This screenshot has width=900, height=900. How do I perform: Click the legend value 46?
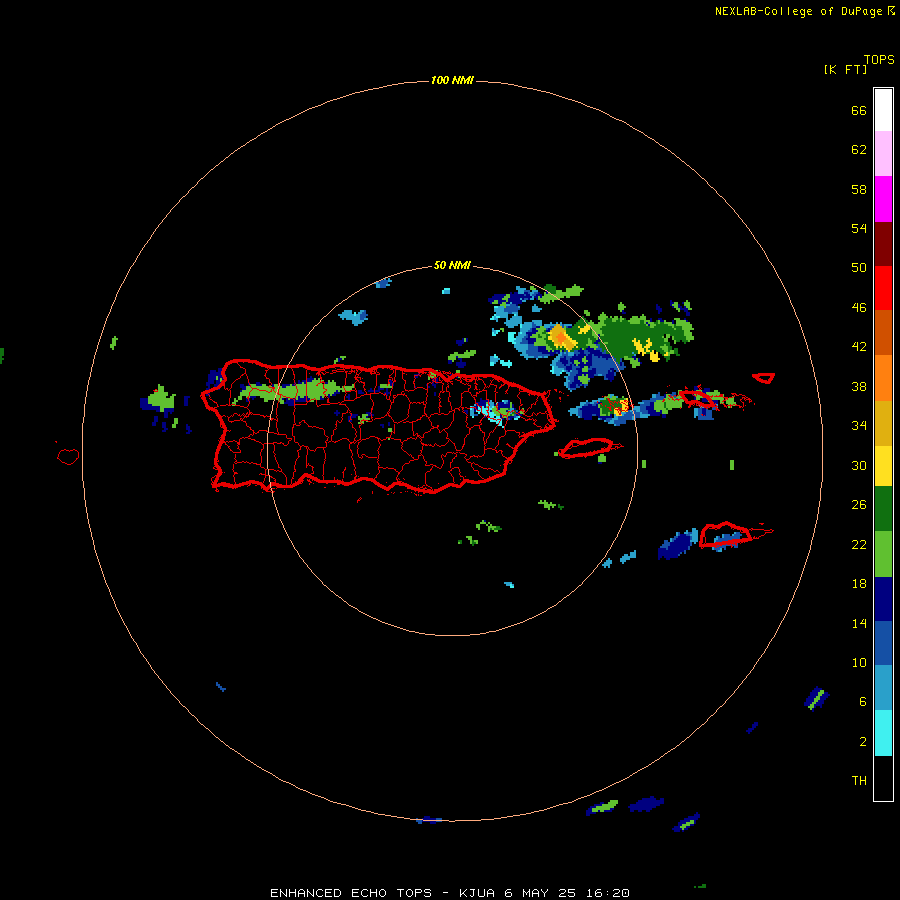point(859,308)
